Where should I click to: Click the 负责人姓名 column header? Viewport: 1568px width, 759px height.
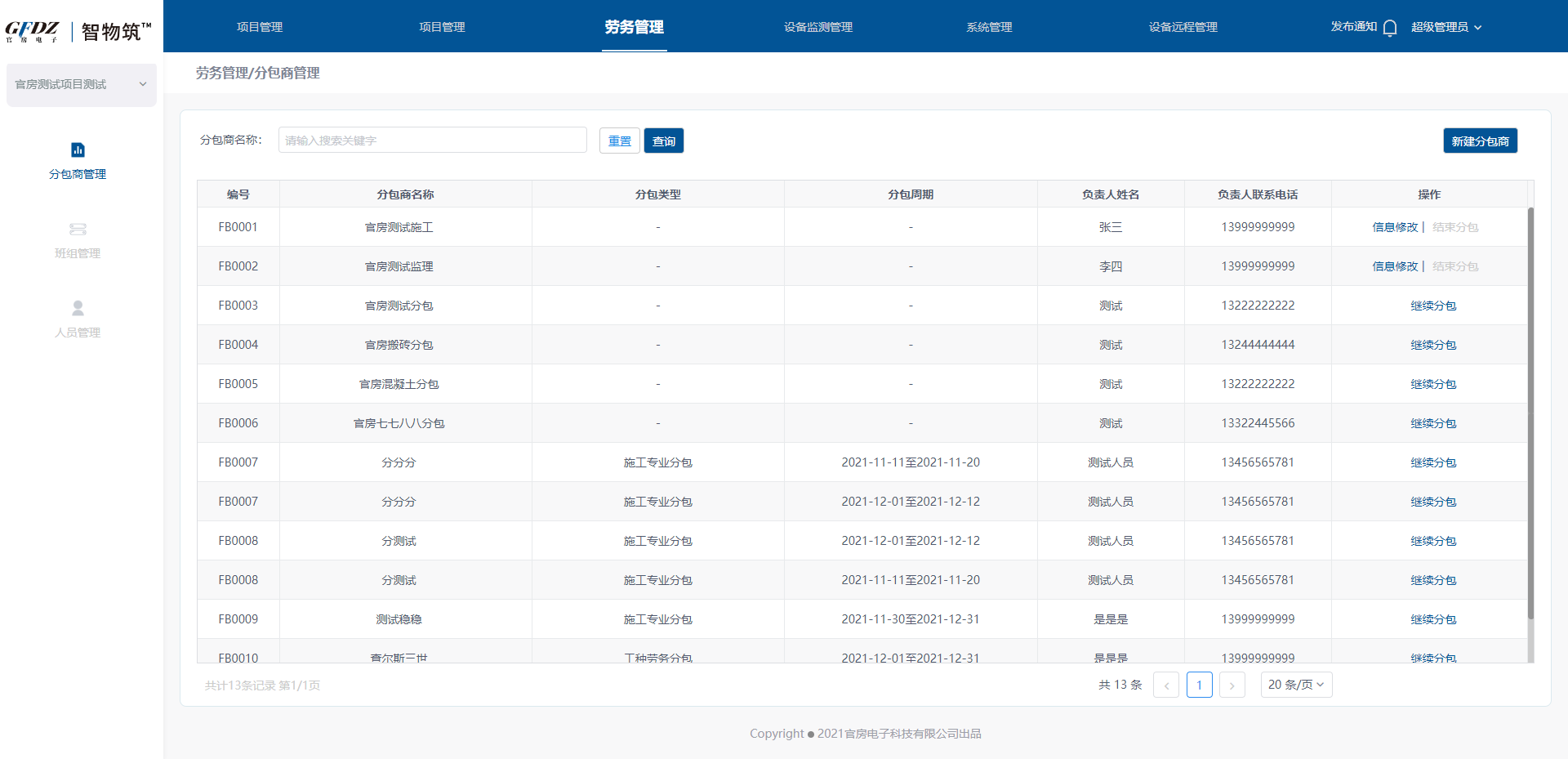[1111, 194]
